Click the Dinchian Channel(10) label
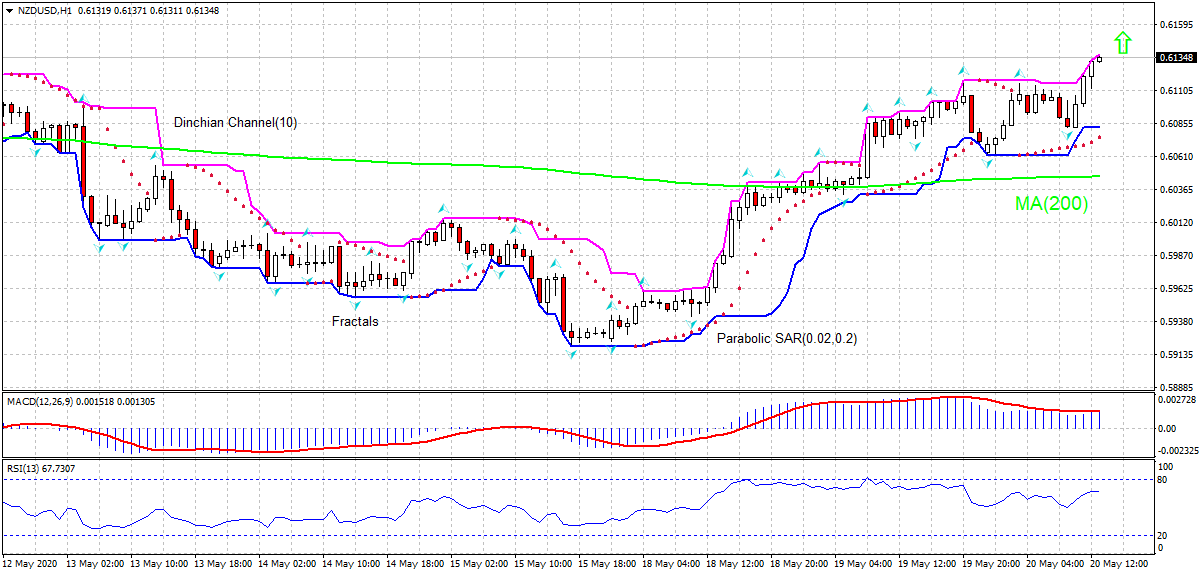 (235, 123)
